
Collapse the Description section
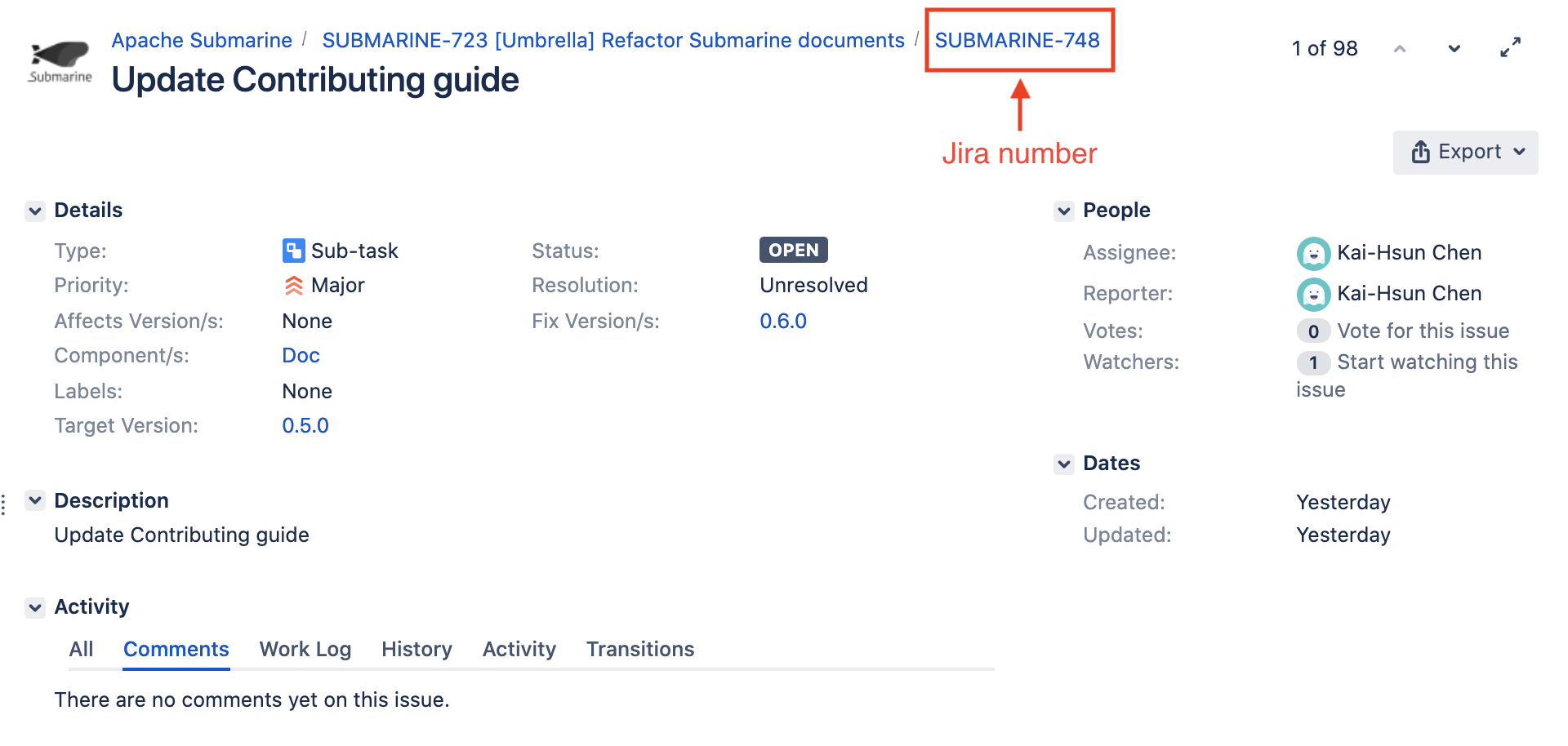click(x=35, y=500)
